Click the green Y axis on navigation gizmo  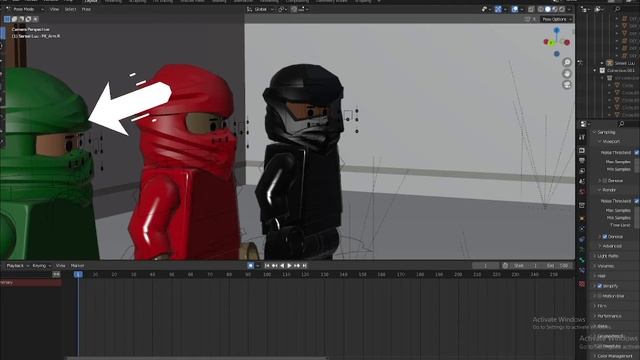[551, 42]
